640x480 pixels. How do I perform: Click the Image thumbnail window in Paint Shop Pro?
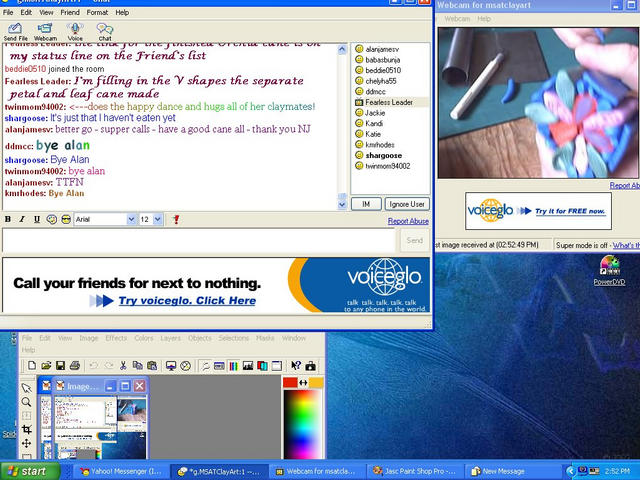tap(100, 418)
